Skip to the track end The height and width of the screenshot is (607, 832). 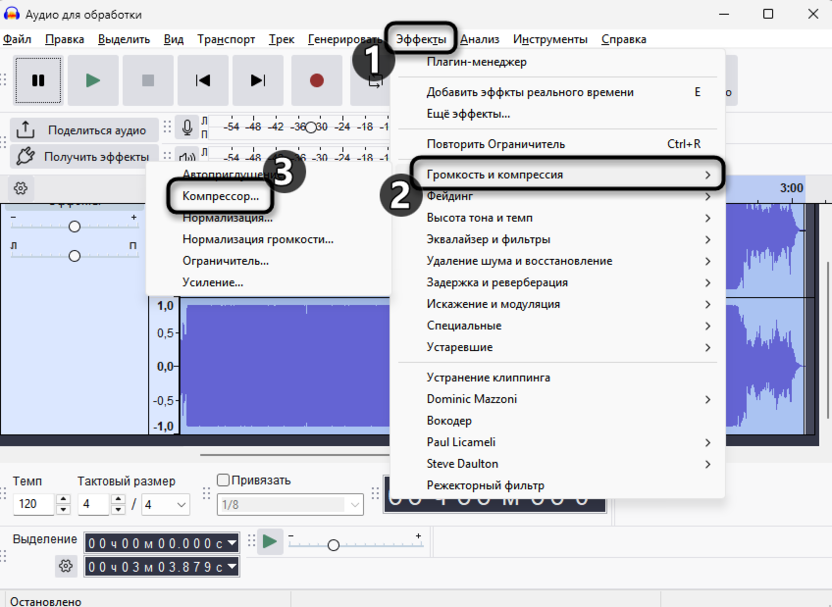(x=257, y=80)
